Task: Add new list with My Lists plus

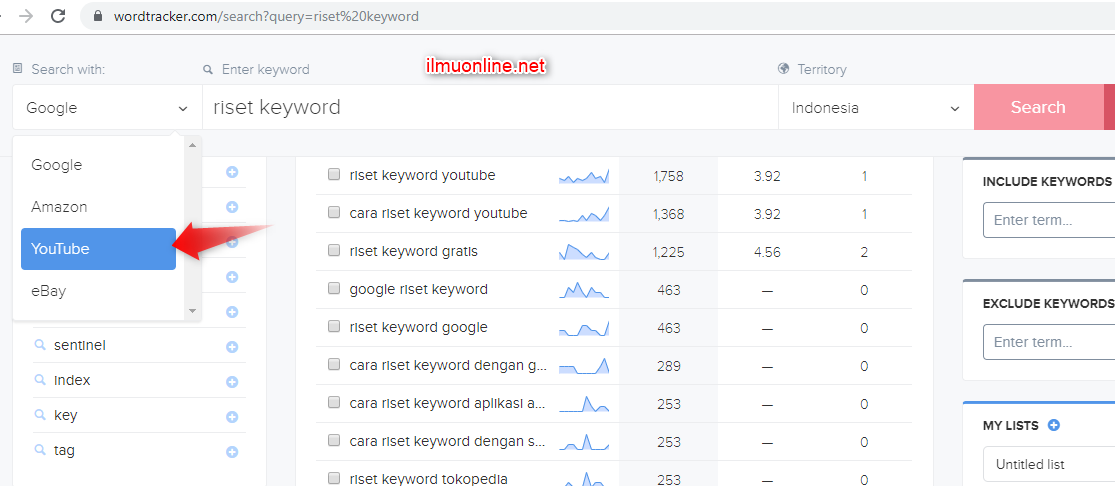Action: 1053,425
